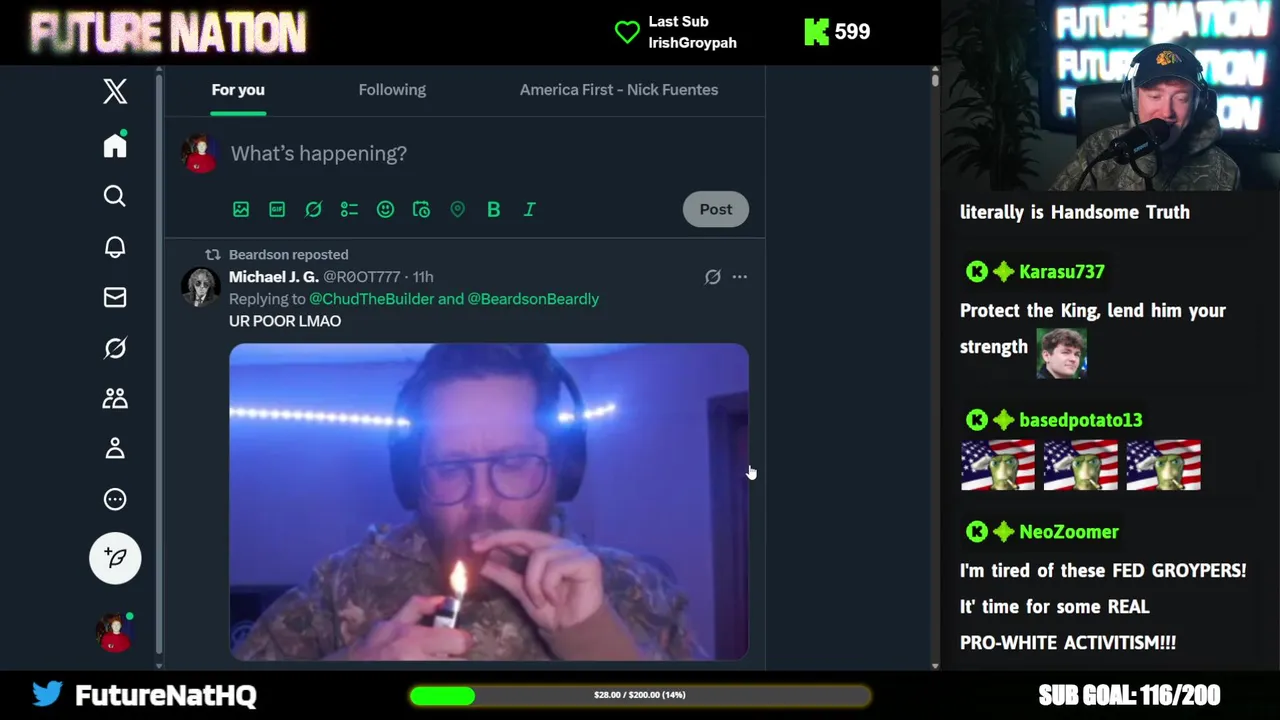Switch to America First - Nick Fuentes tab
This screenshot has height=720, width=1280.
click(x=619, y=90)
